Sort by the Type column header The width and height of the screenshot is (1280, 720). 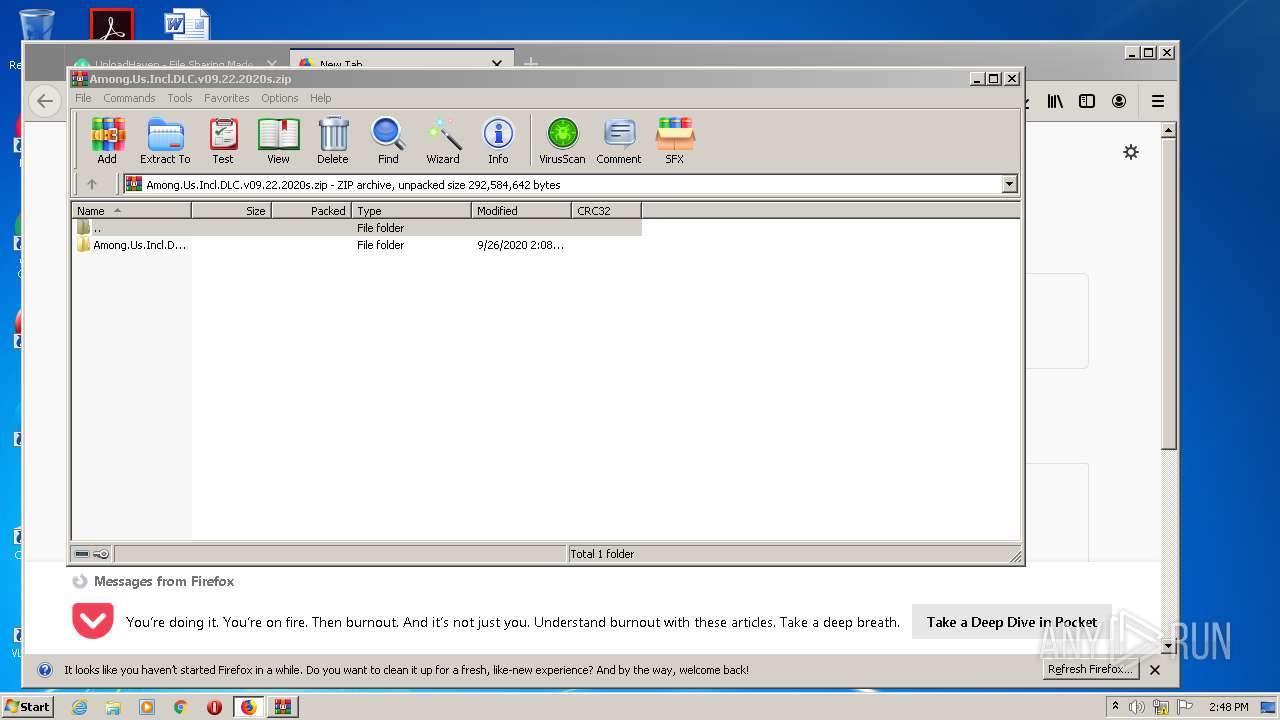point(411,210)
